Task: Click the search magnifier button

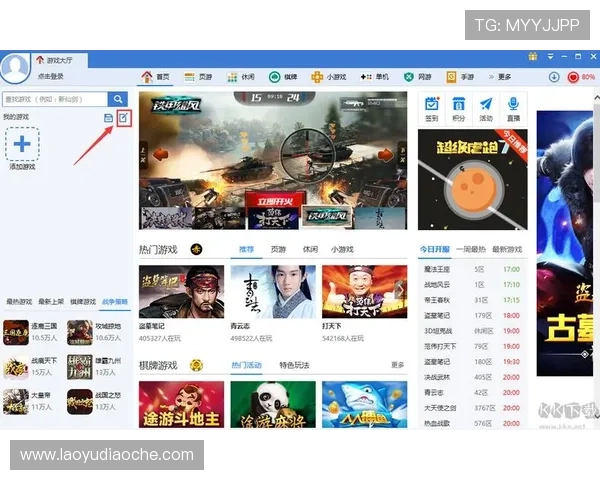Action: (118, 99)
